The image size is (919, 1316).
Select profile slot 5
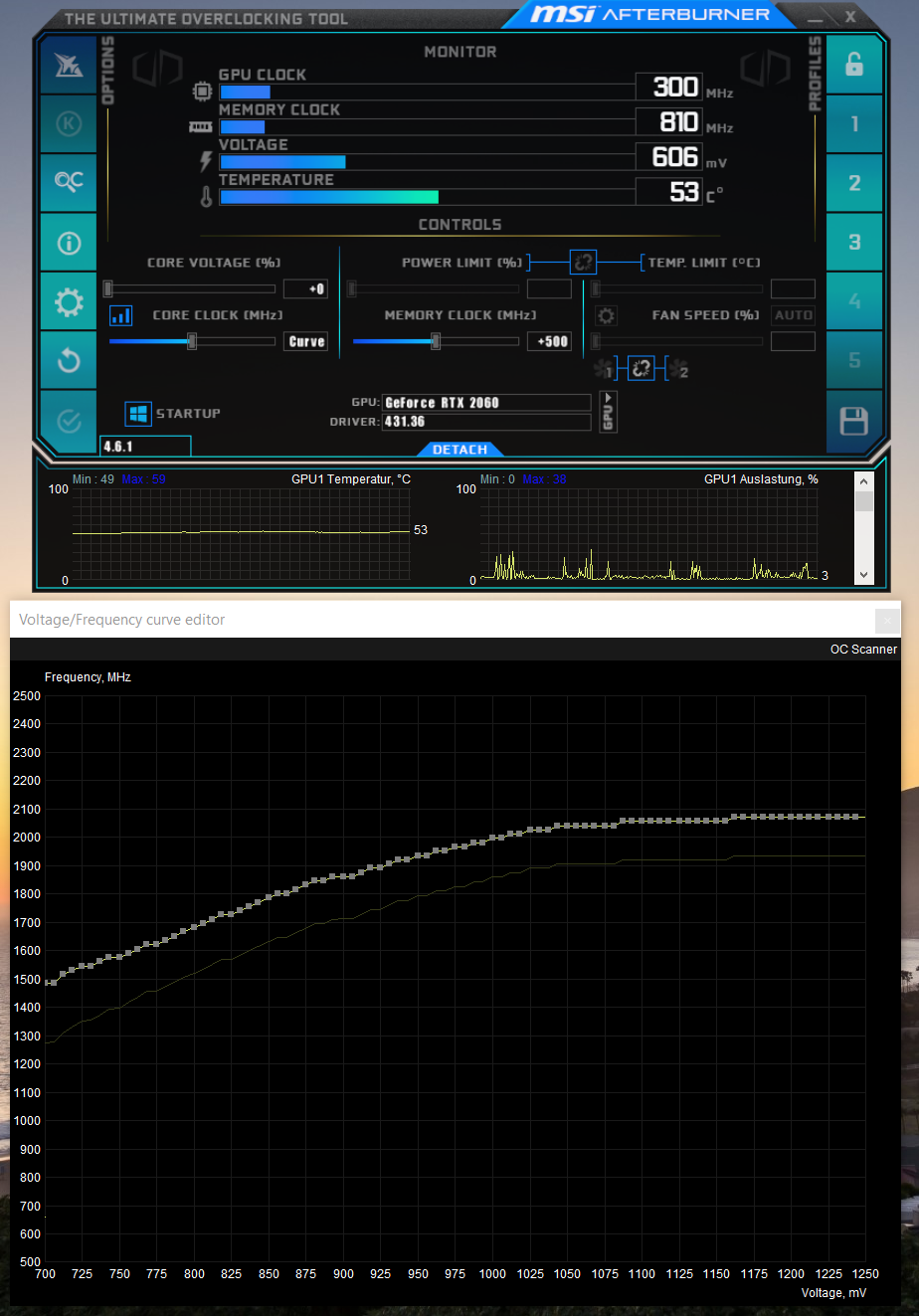pyautogui.click(x=854, y=360)
